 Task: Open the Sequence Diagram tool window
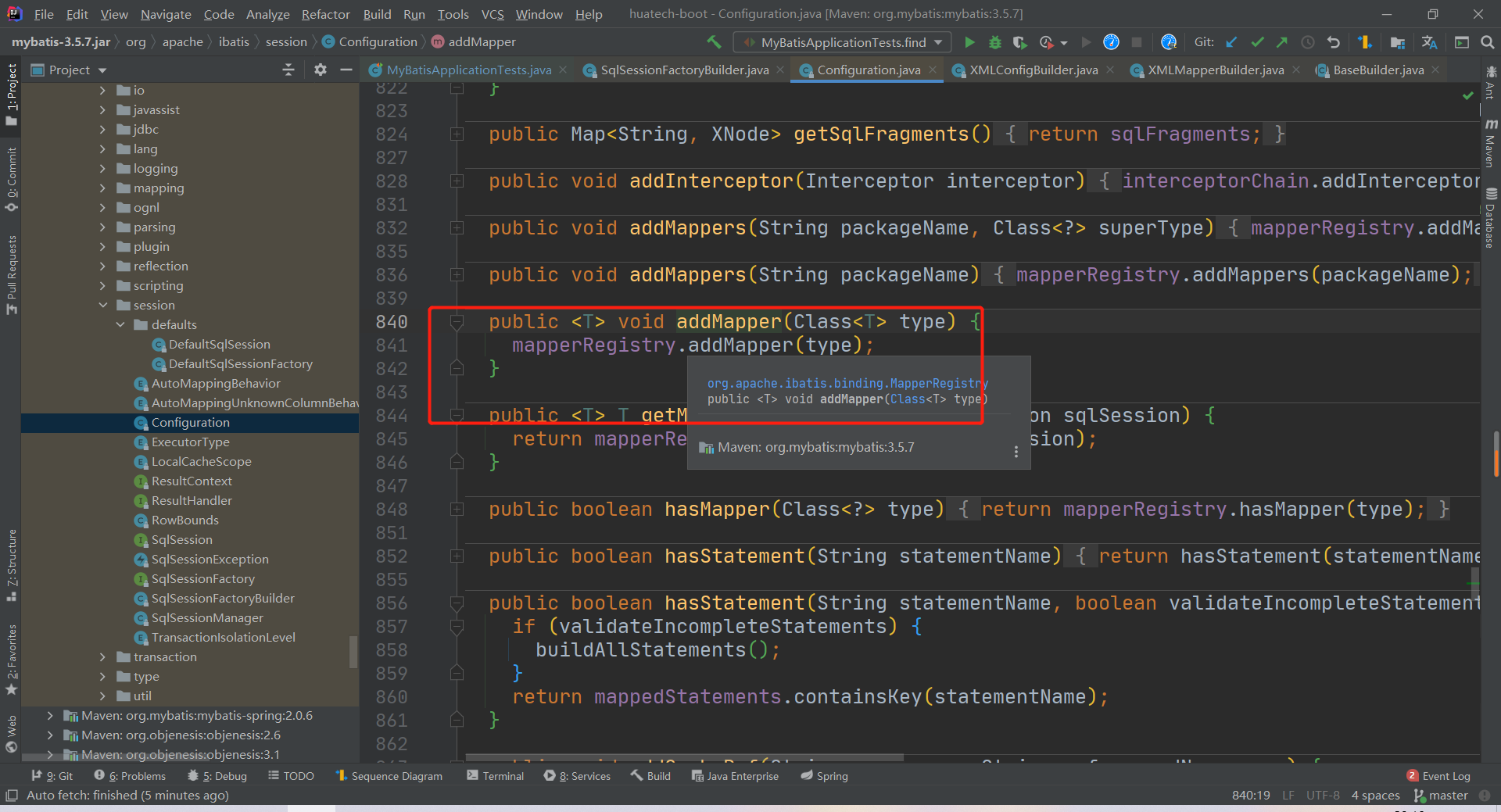(389, 776)
